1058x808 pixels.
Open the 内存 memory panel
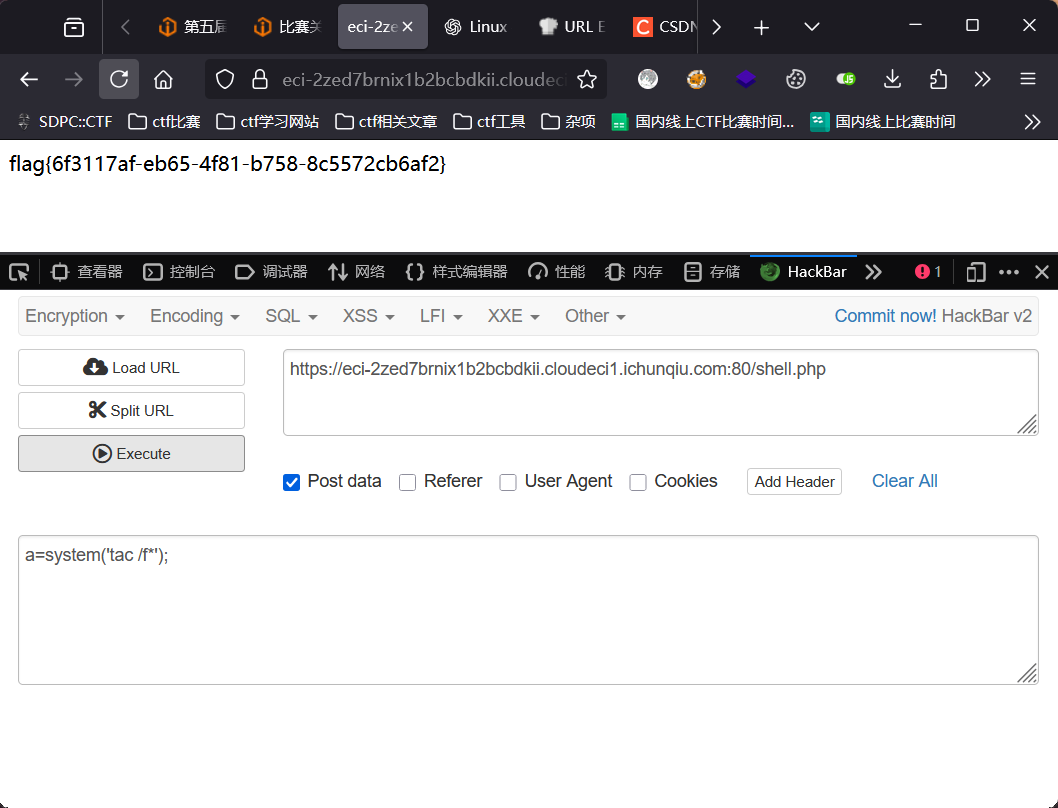pyautogui.click(x=634, y=272)
